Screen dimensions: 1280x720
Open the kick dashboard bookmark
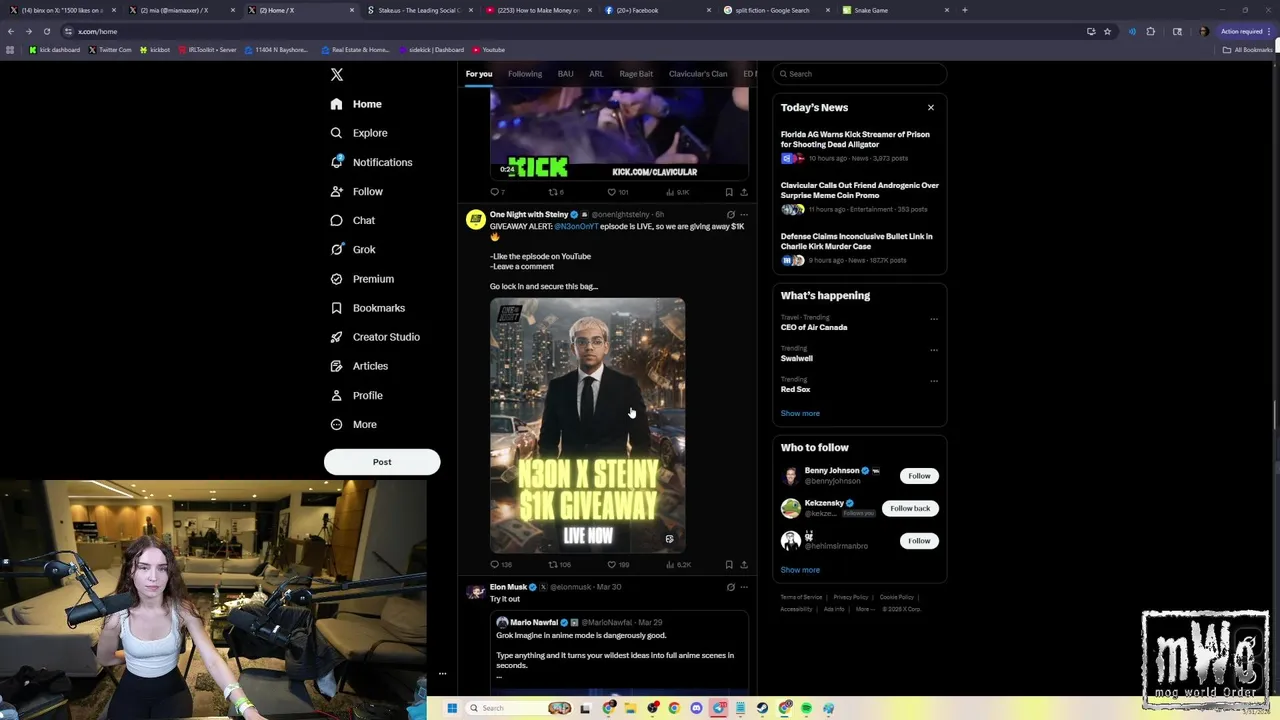54,50
